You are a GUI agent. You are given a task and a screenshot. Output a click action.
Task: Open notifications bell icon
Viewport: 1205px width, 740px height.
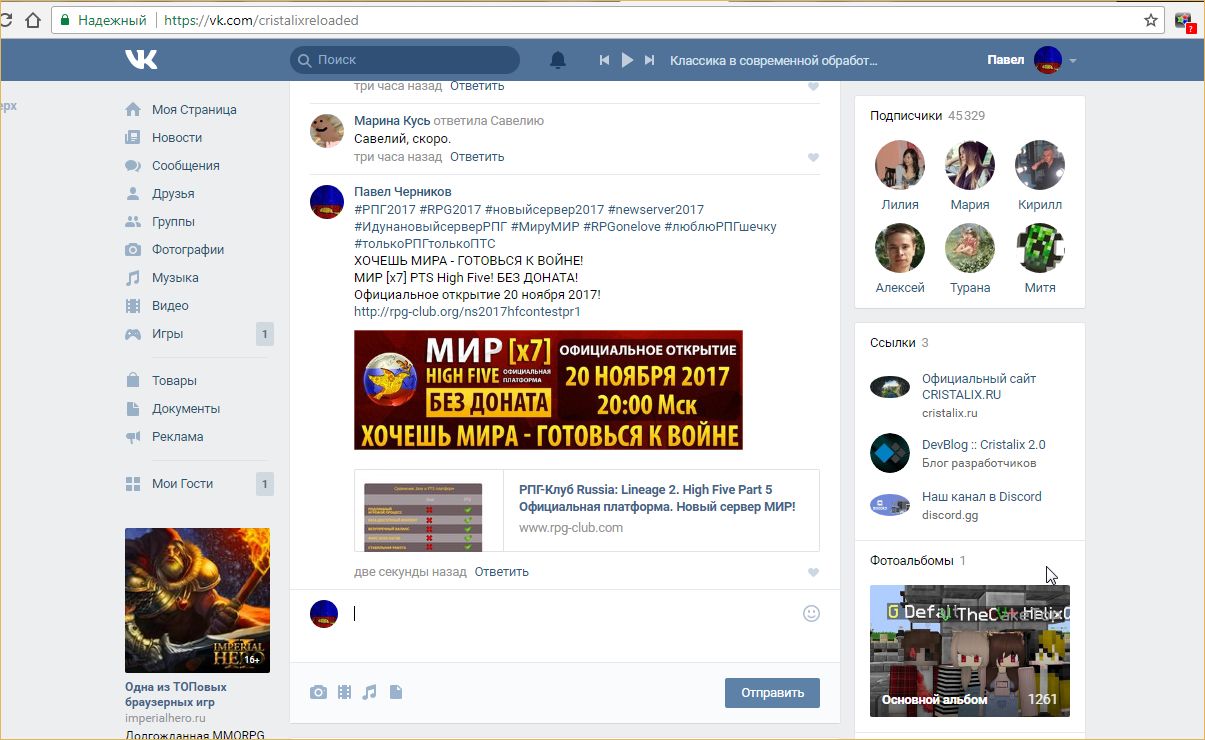tap(558, 61)
